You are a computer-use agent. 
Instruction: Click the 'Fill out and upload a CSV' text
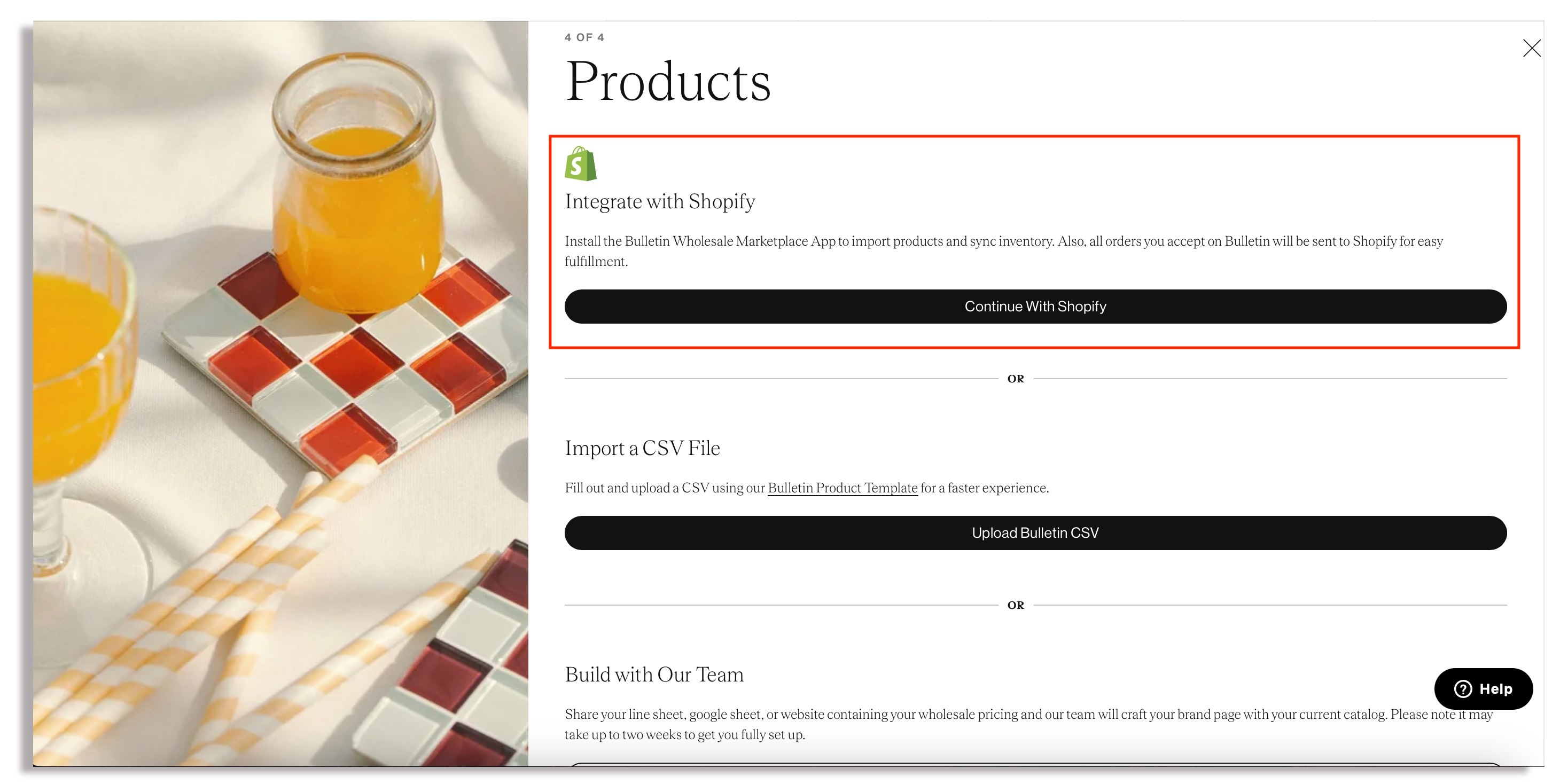(x=664, y=488)
